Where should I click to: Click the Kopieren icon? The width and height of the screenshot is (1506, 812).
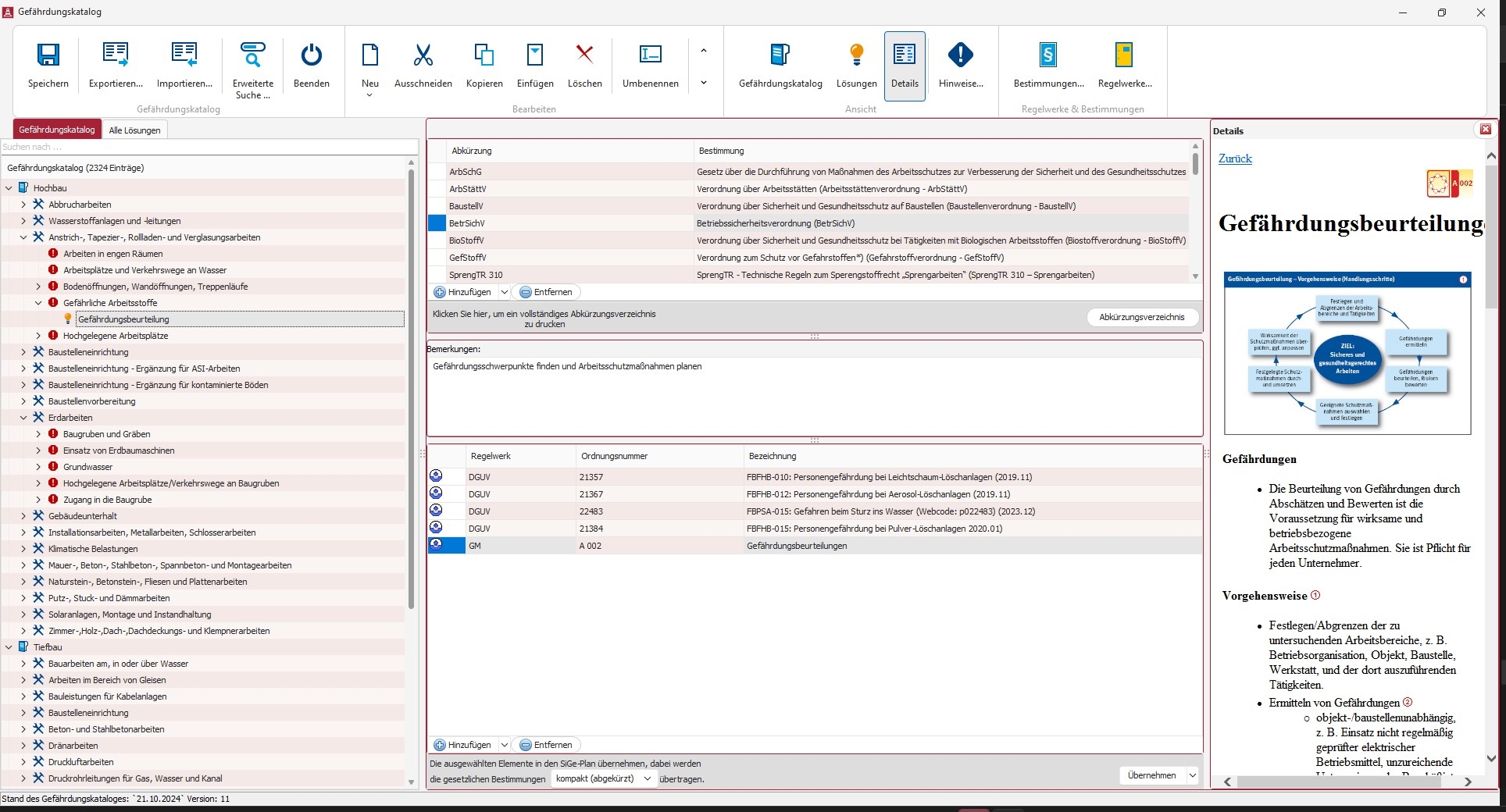click(x=484, y=55)
